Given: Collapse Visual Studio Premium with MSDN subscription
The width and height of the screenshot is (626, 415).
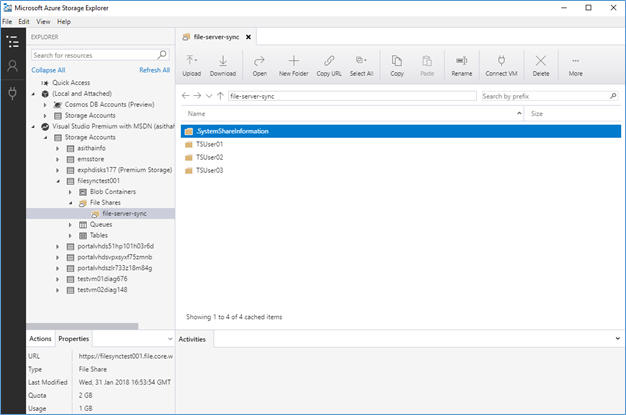Looking at the screenshot, I should coord(33,127).
